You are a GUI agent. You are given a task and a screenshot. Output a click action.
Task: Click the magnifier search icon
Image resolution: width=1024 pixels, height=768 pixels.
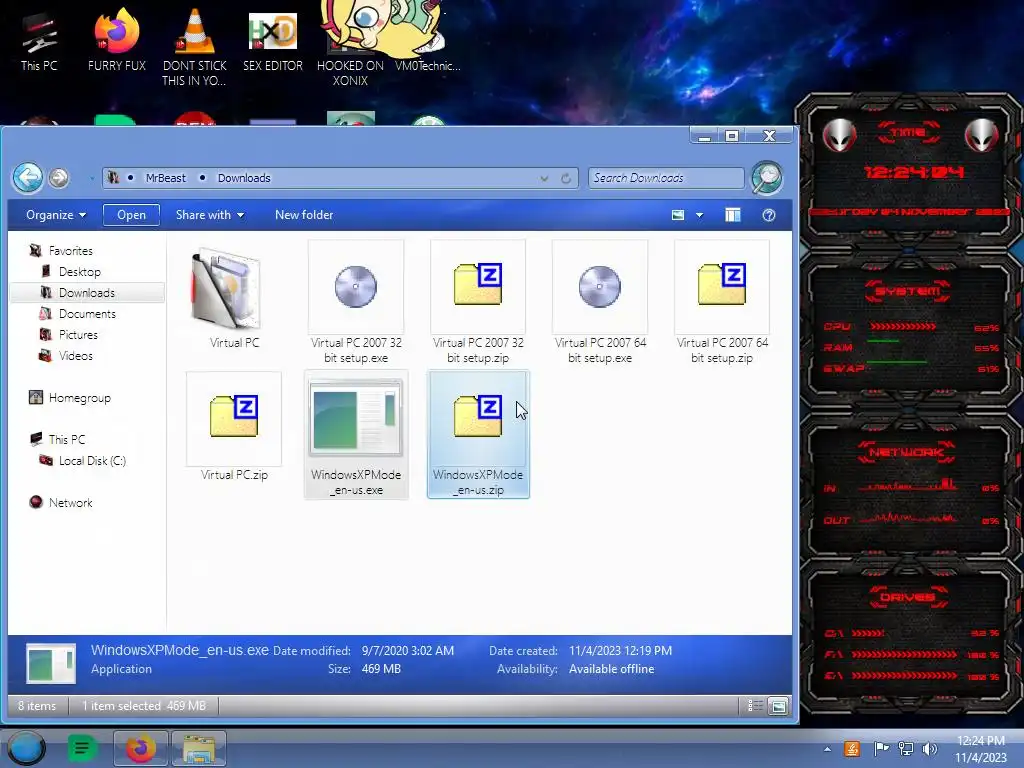click(x=767, y=178)
